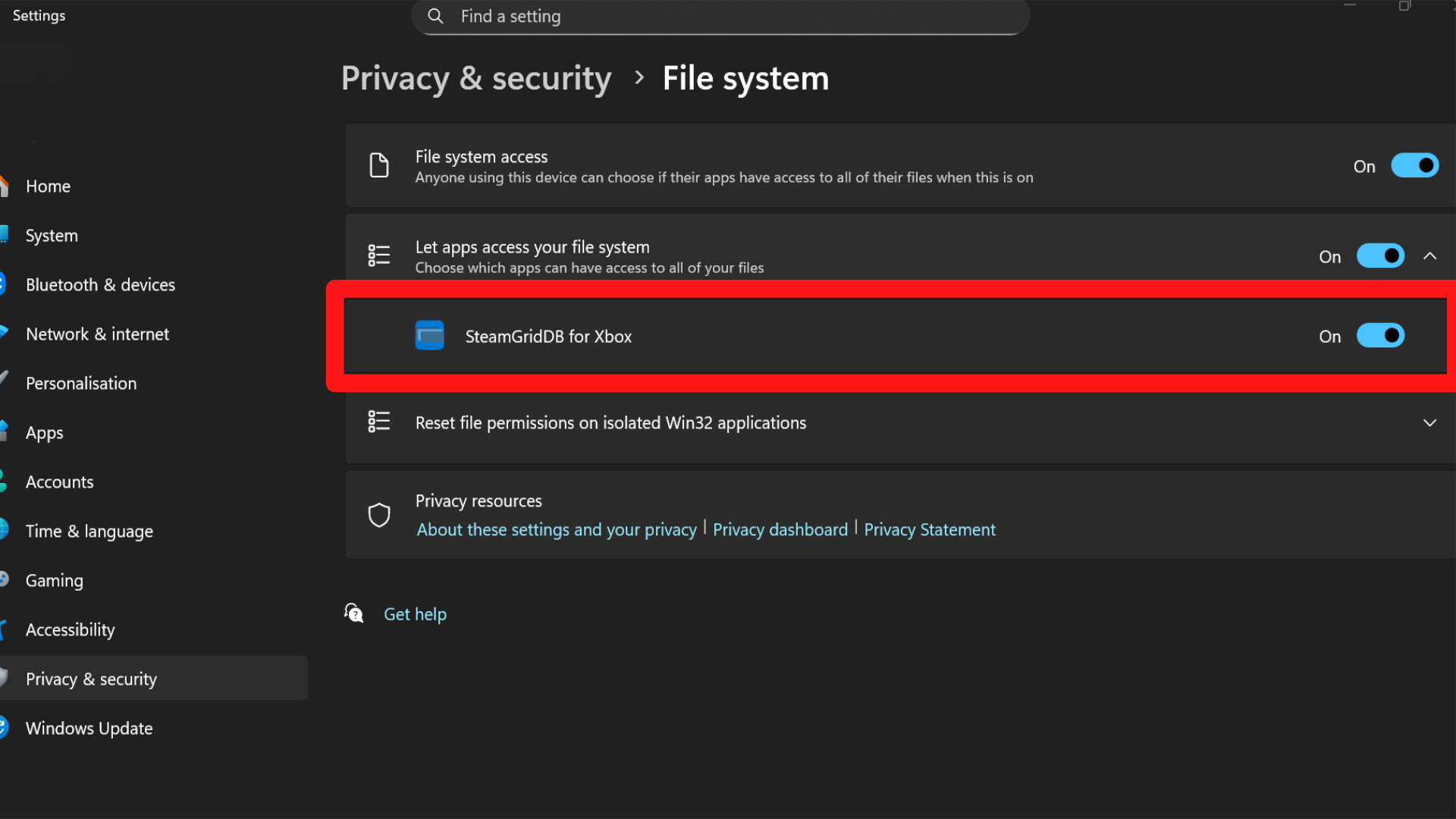Screen dimensions: 1456x819
Task: Open the Accounts settings section
Action: 59,482
